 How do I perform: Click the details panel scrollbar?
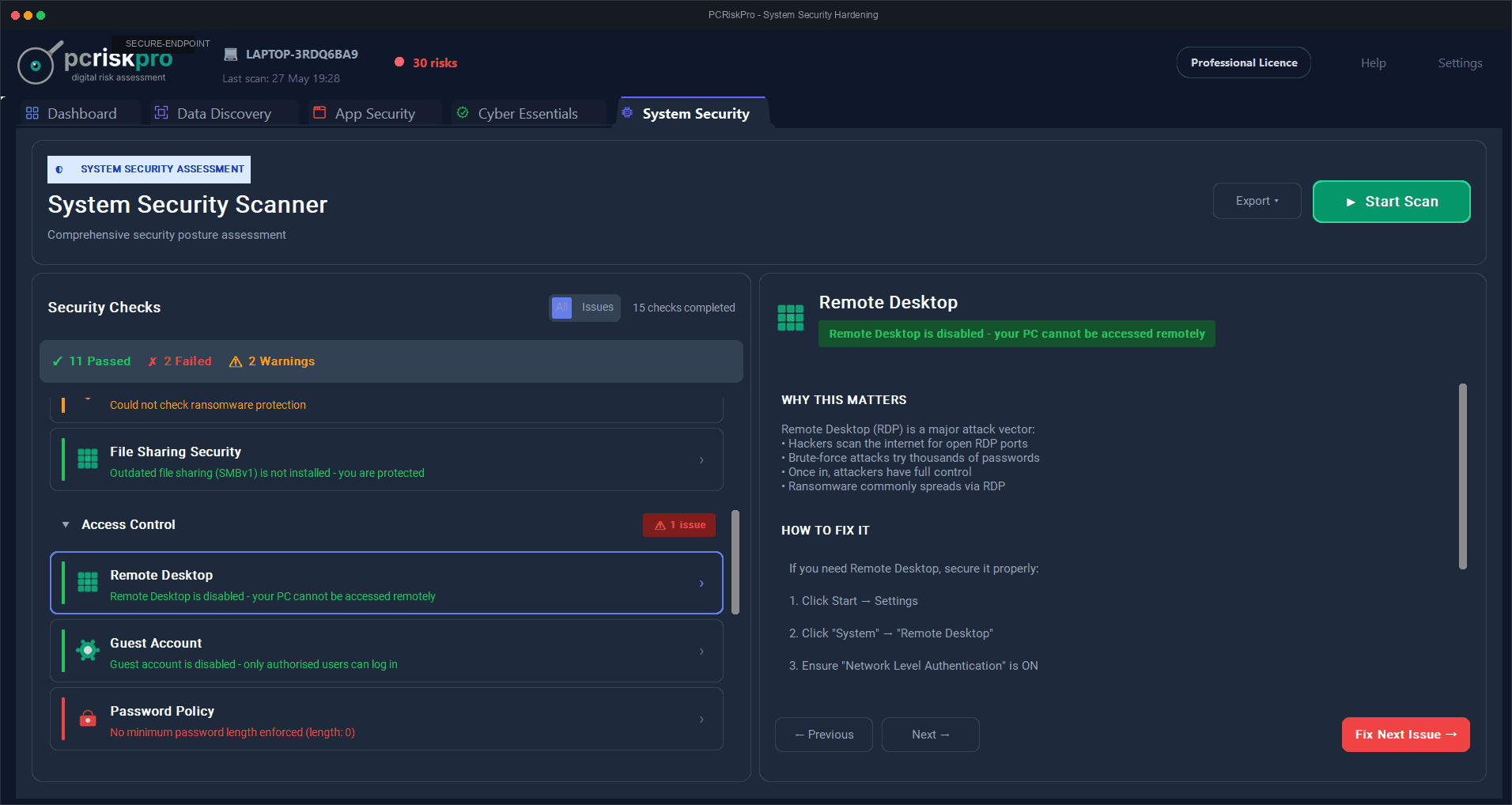pyautogui.click(x=1463, y=476)
